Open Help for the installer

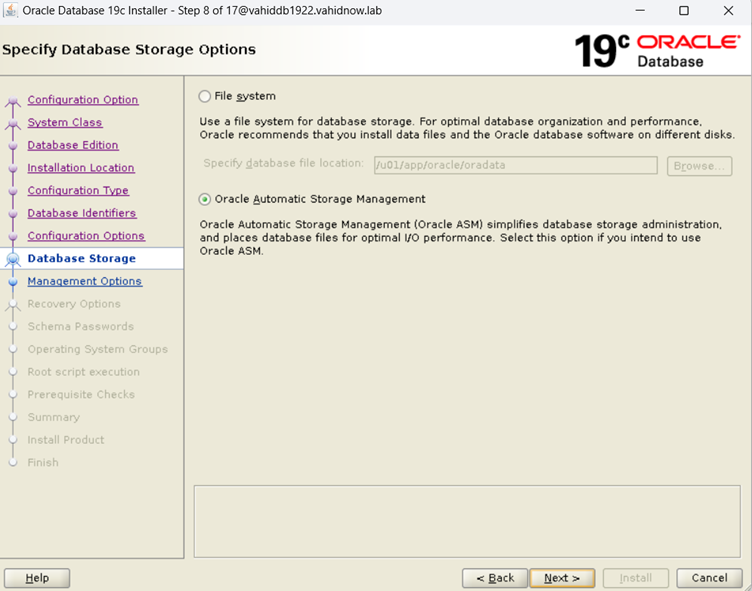coord(37,578)
